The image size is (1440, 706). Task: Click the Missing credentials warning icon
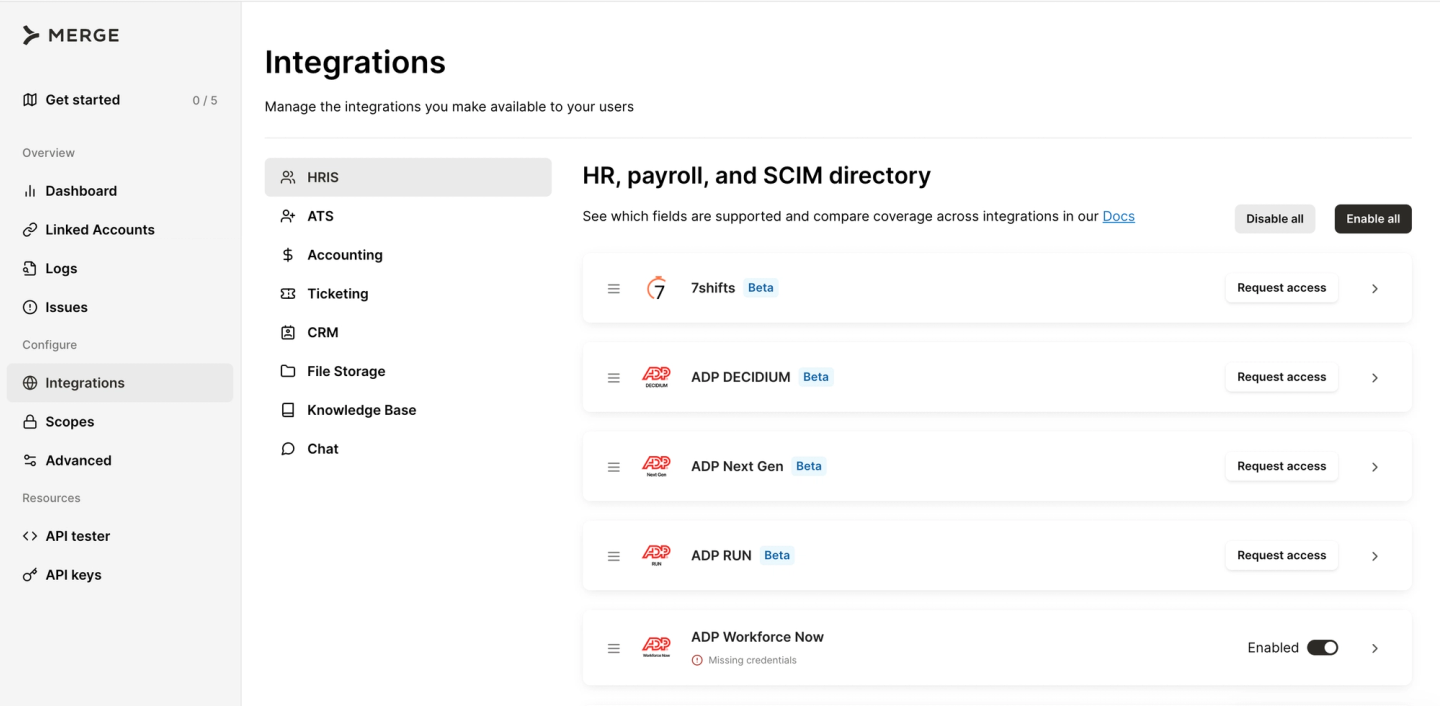click(697, 660)
